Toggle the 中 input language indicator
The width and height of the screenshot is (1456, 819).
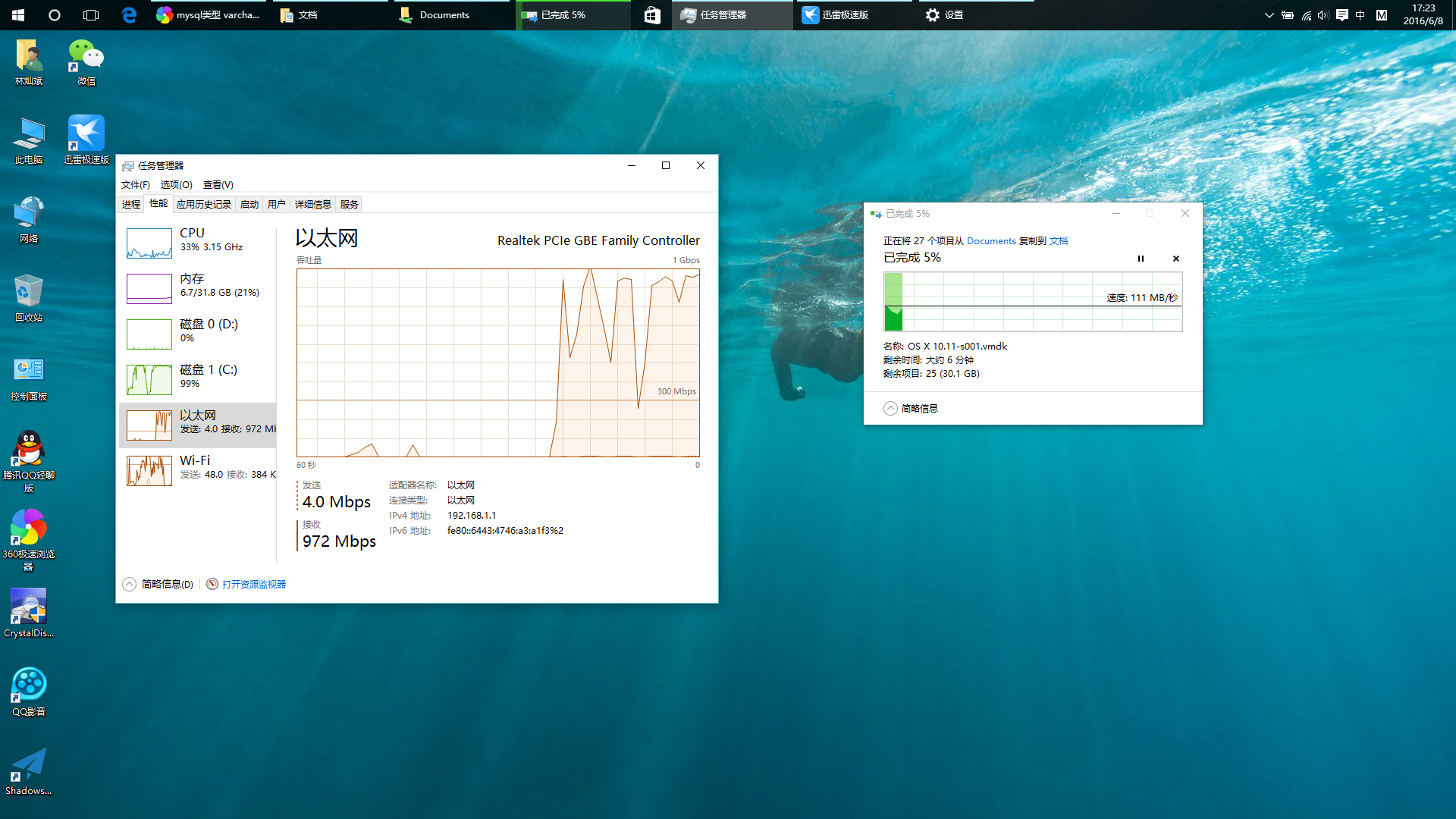point(1360,14)
